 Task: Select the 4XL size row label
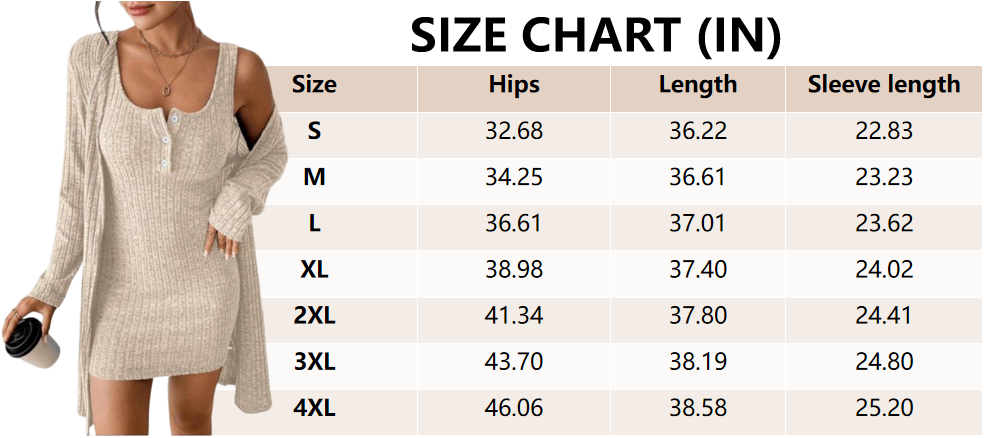(x=314, y=410)
